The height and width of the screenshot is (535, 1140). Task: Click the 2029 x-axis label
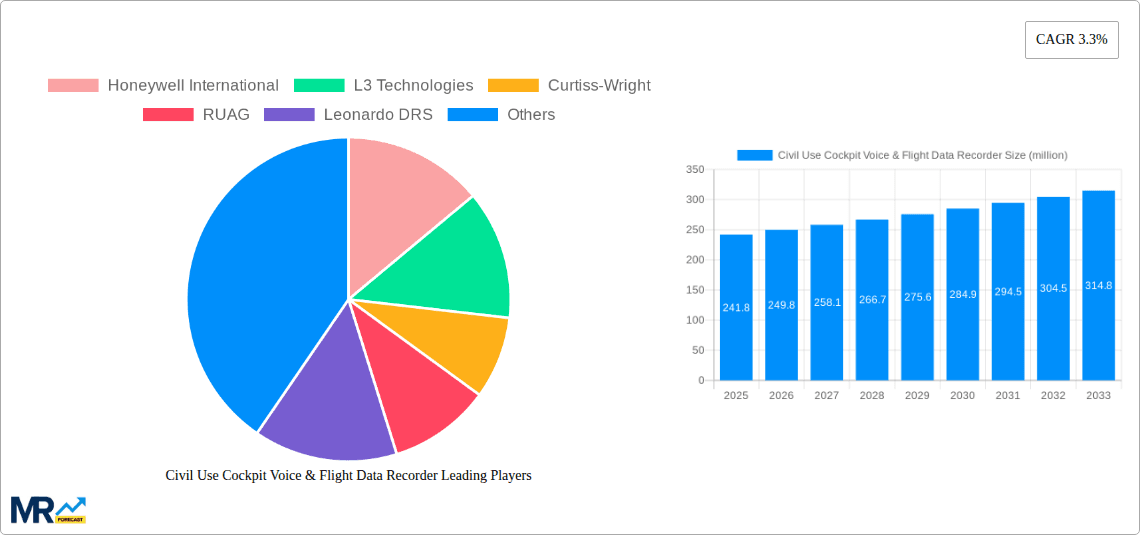918,395
